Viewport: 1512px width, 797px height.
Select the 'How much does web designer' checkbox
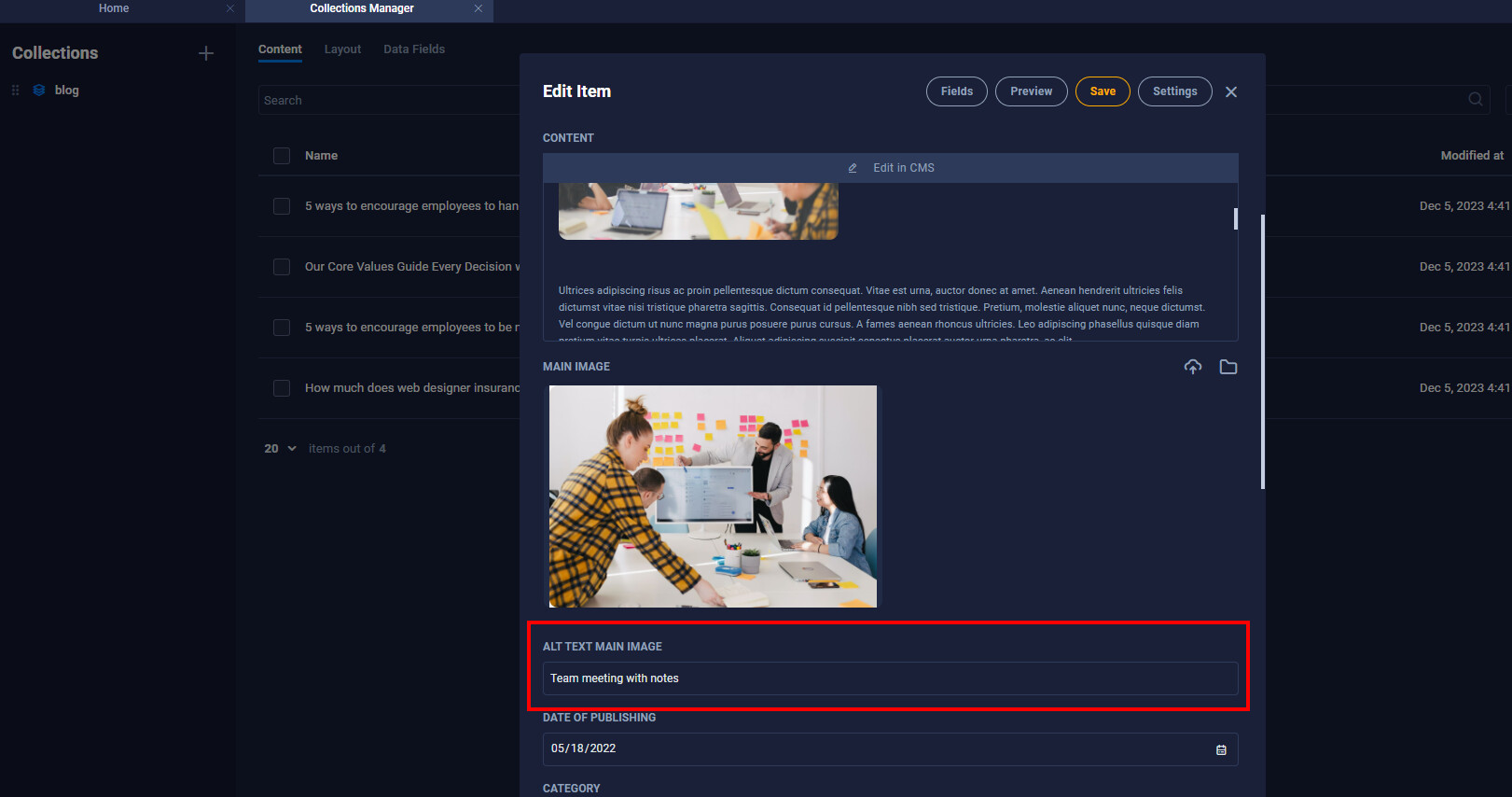point(282,388)
